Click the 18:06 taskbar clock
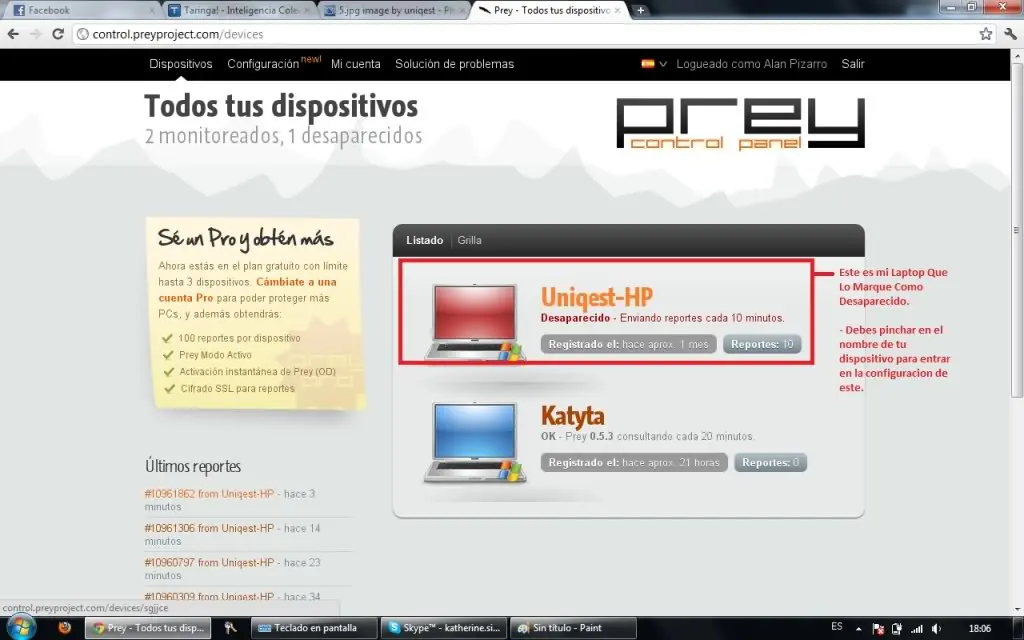 980,628
